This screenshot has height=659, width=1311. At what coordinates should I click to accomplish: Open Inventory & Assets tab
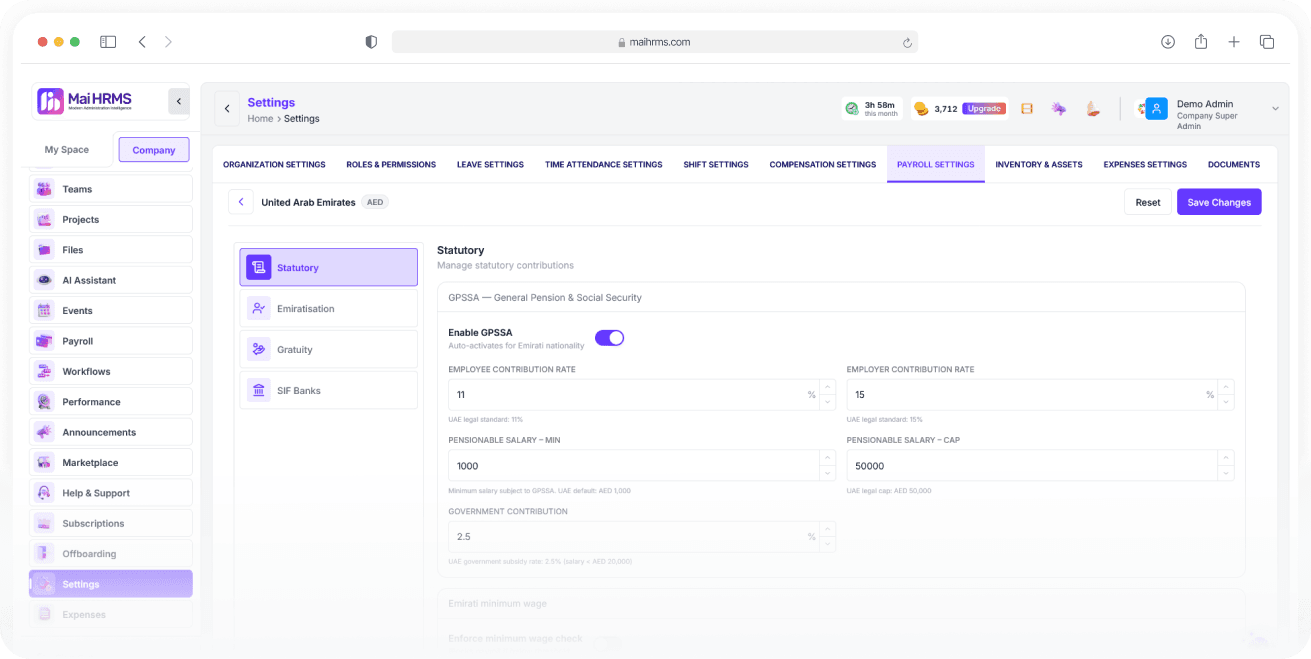(x=1039, y=164)
